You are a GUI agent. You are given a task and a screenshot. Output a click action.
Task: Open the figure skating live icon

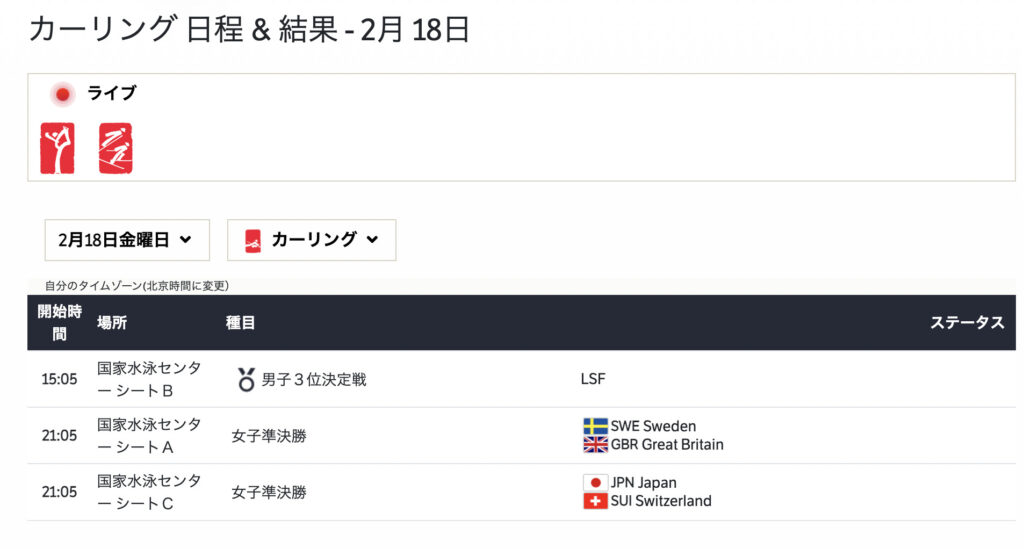tap(57, 148)
